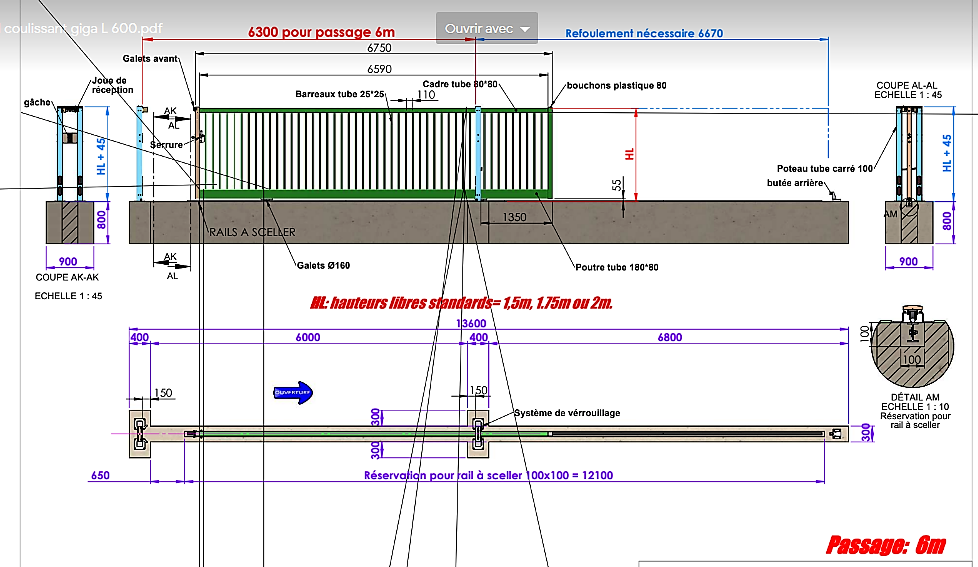Screen dimensions: 978x567
Task: Select the "RAILS A SCELLER" text
Action: click(x=252, y=232)
